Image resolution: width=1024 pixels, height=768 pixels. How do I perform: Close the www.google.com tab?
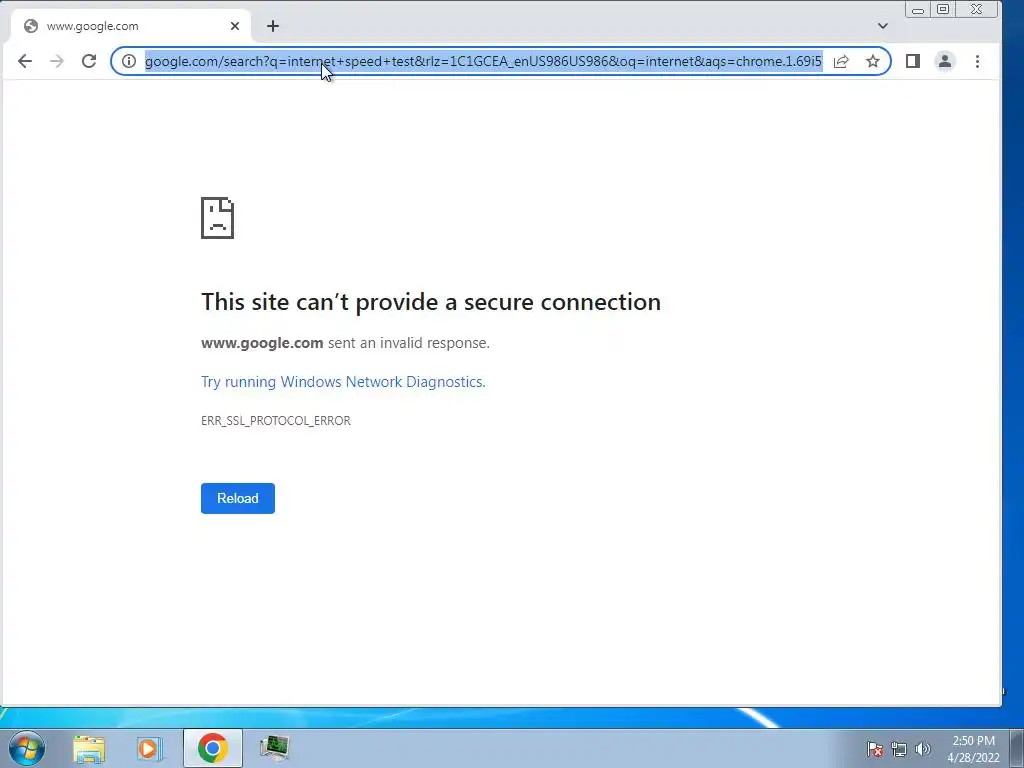[235, 26]
